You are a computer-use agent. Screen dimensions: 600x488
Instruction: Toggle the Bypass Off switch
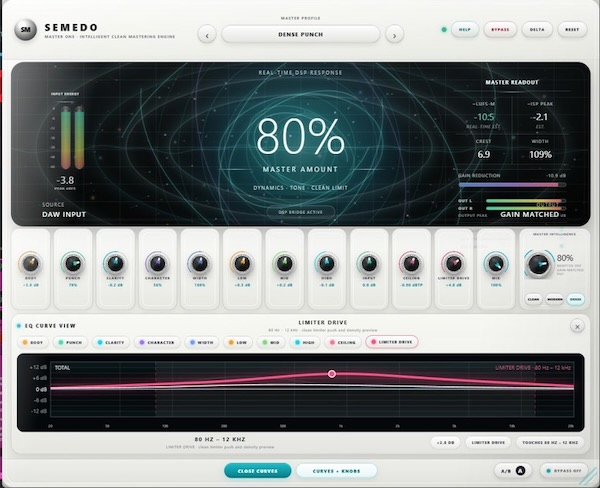(x=564, y=471)
